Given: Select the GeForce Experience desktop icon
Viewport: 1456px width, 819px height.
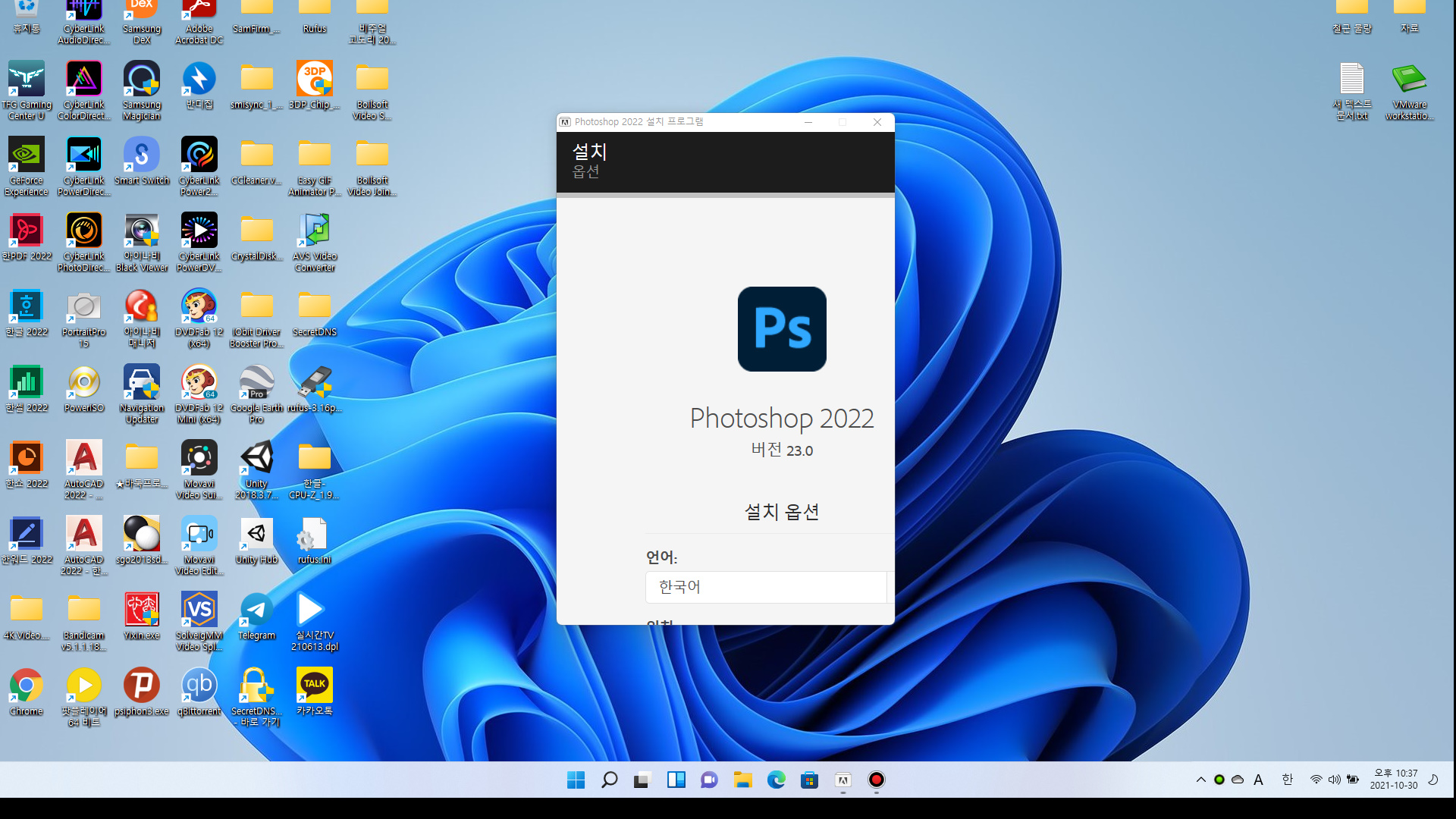Looking at the screenshot, I should [x=27, y=166].
